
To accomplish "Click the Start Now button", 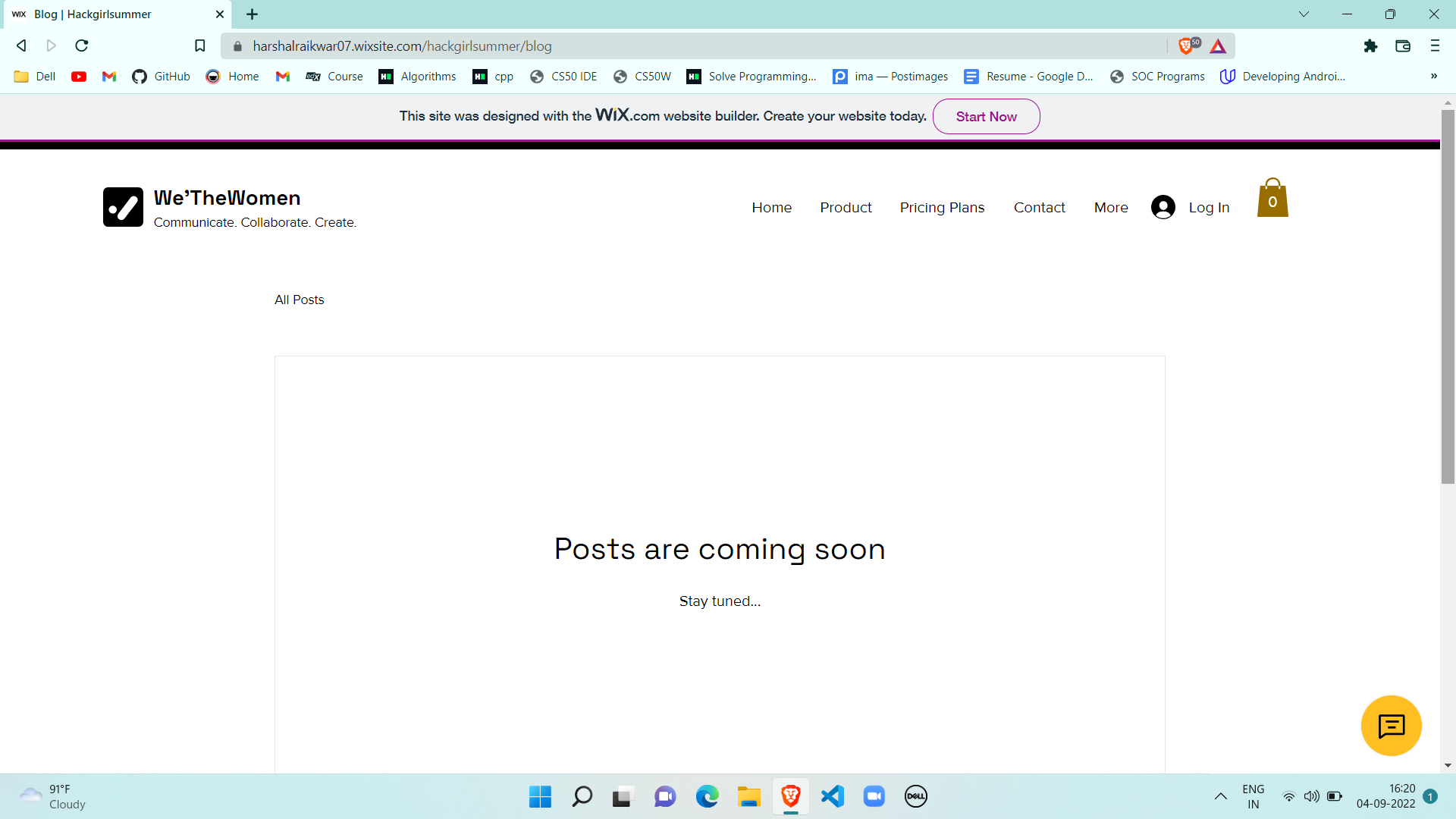I will 986,117.
